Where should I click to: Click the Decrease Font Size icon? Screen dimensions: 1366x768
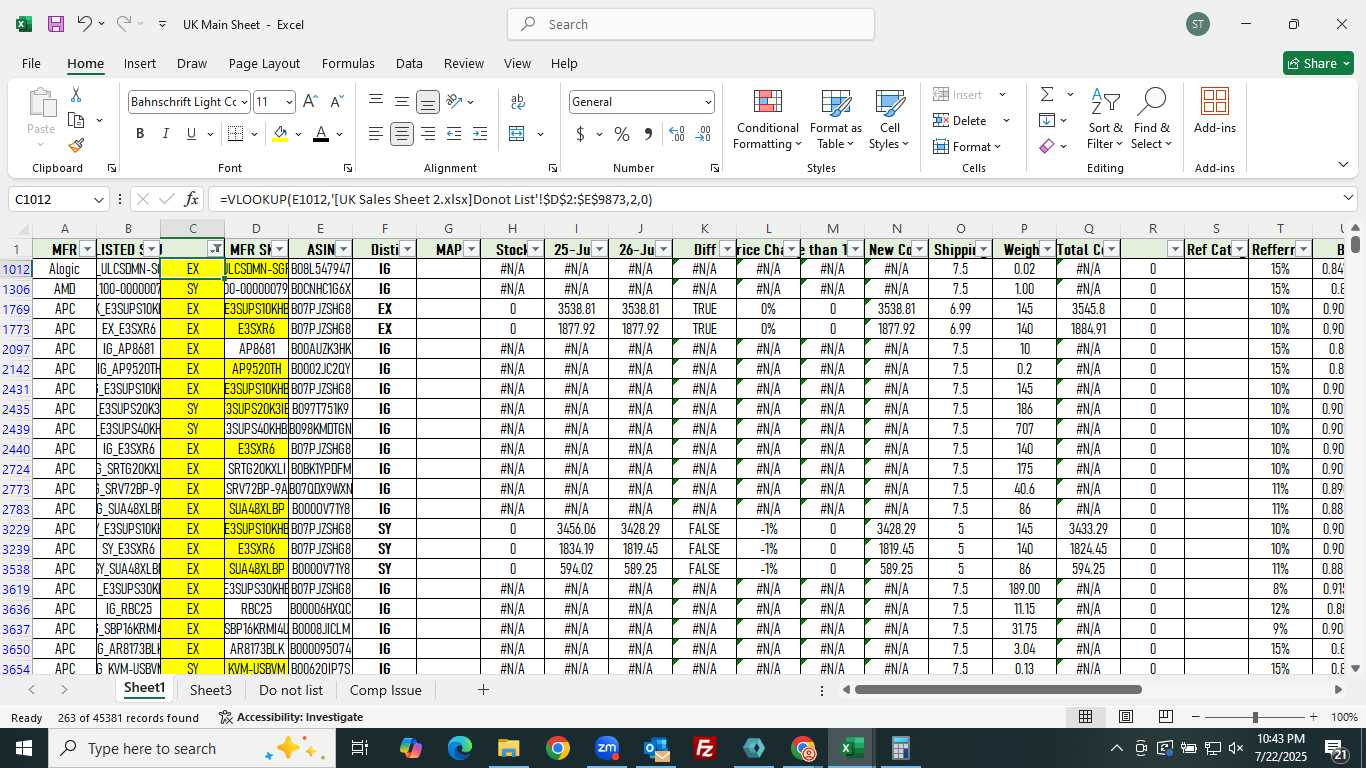(336, 102)
